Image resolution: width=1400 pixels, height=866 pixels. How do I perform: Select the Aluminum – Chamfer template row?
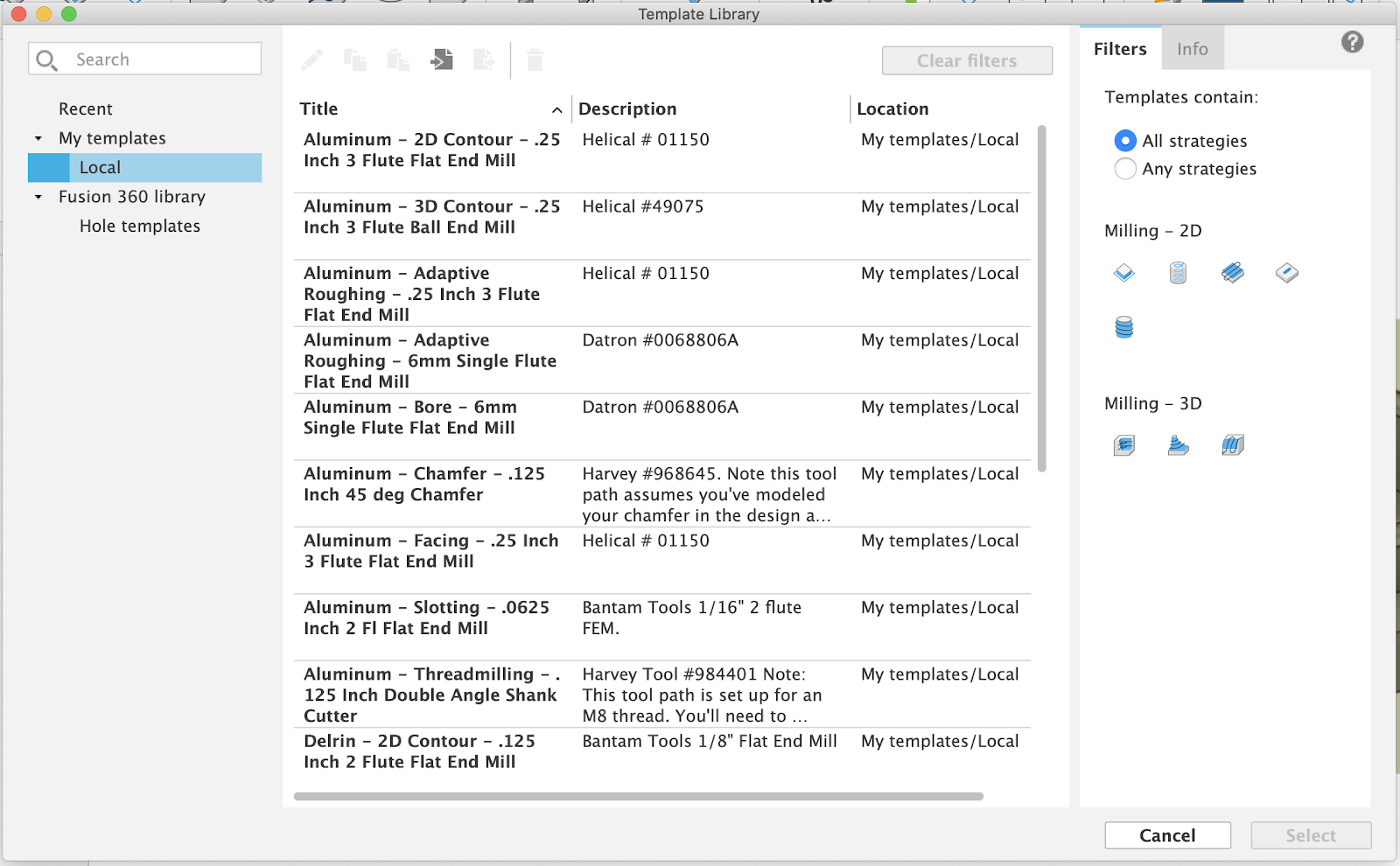click(662, 493)
